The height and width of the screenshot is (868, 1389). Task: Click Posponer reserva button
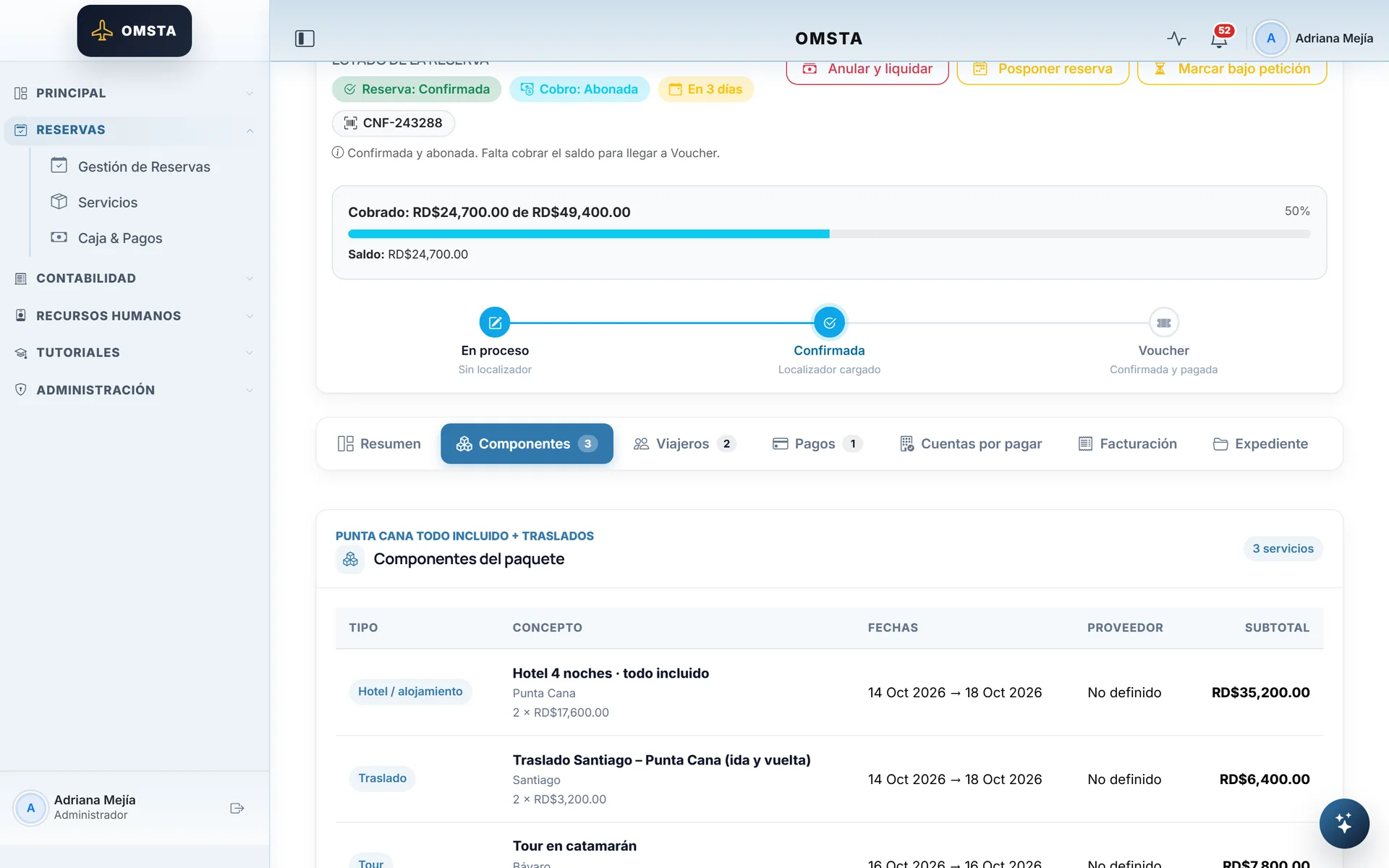coord(1042,69)
